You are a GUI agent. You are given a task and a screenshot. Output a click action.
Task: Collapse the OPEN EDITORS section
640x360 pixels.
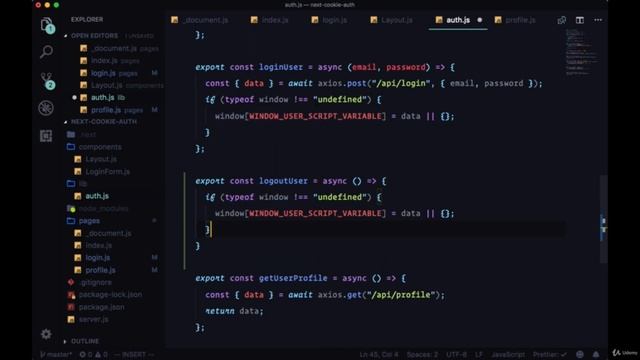coord(94,36)
